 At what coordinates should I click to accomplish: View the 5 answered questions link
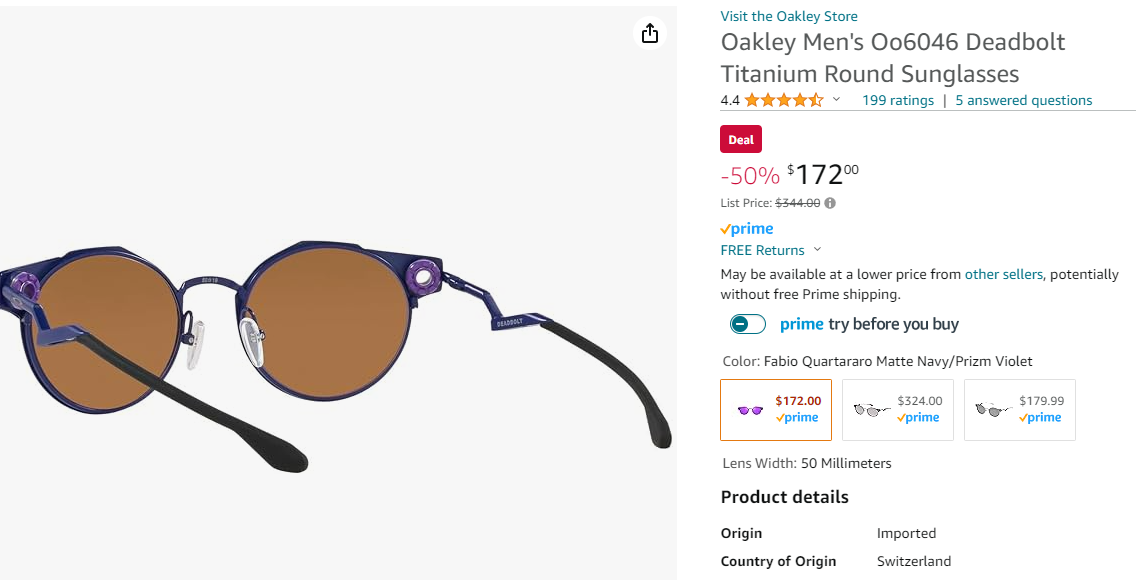(x=1023, y=100)
